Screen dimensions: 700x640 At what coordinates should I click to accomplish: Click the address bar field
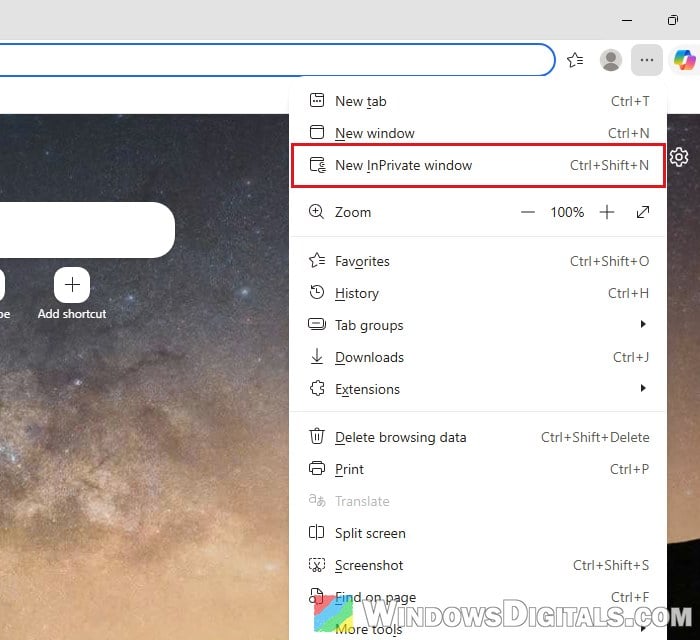click(277, 60)
